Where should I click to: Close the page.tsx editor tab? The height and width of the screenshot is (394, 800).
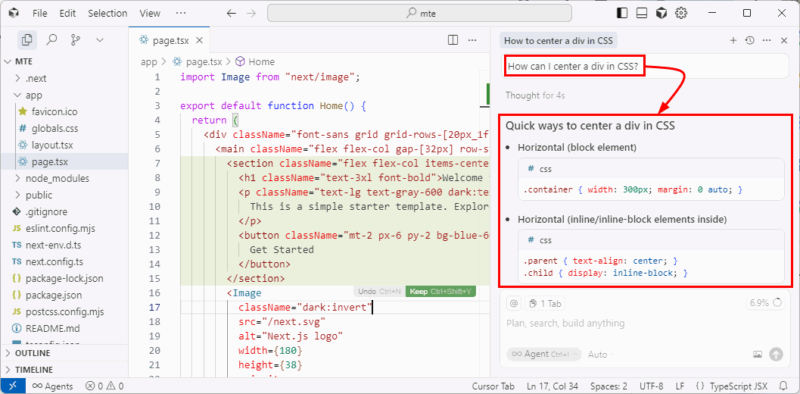(x=199, y=41)
